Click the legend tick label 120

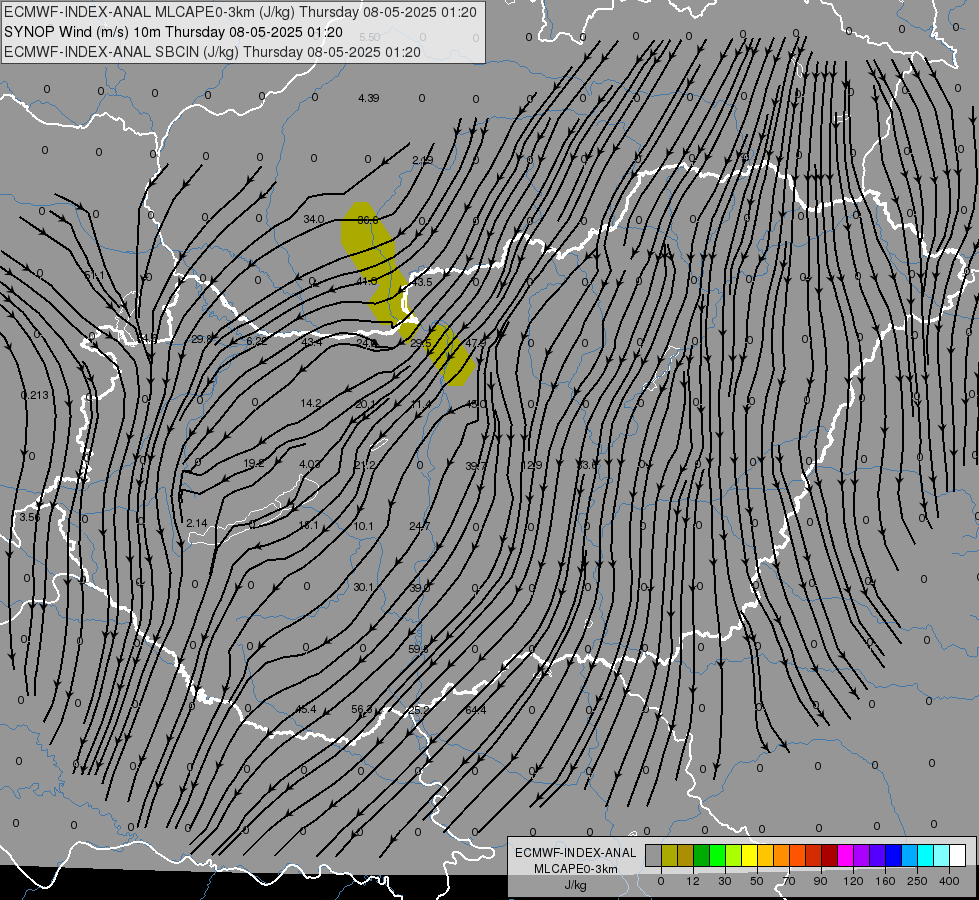pyautogui.click(x=853, y=881)
